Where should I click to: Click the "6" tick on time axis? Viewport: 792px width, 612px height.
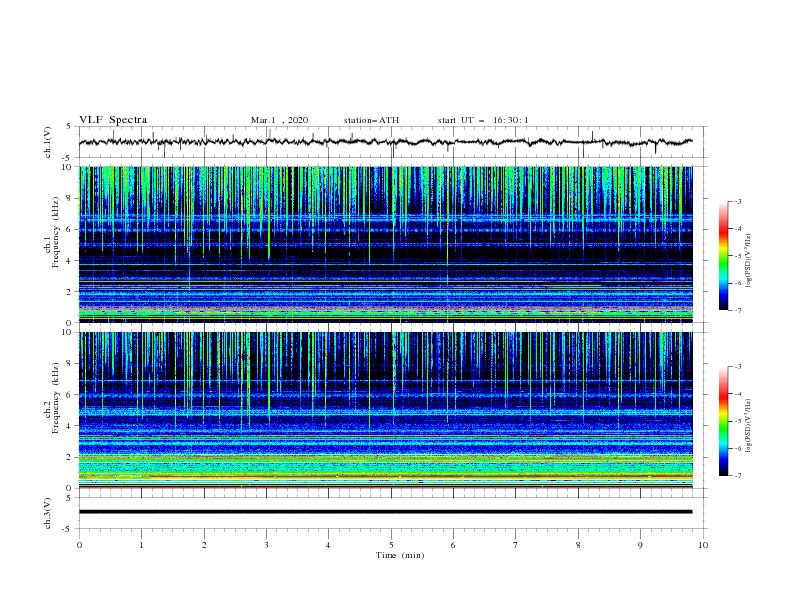click(453, 545)
